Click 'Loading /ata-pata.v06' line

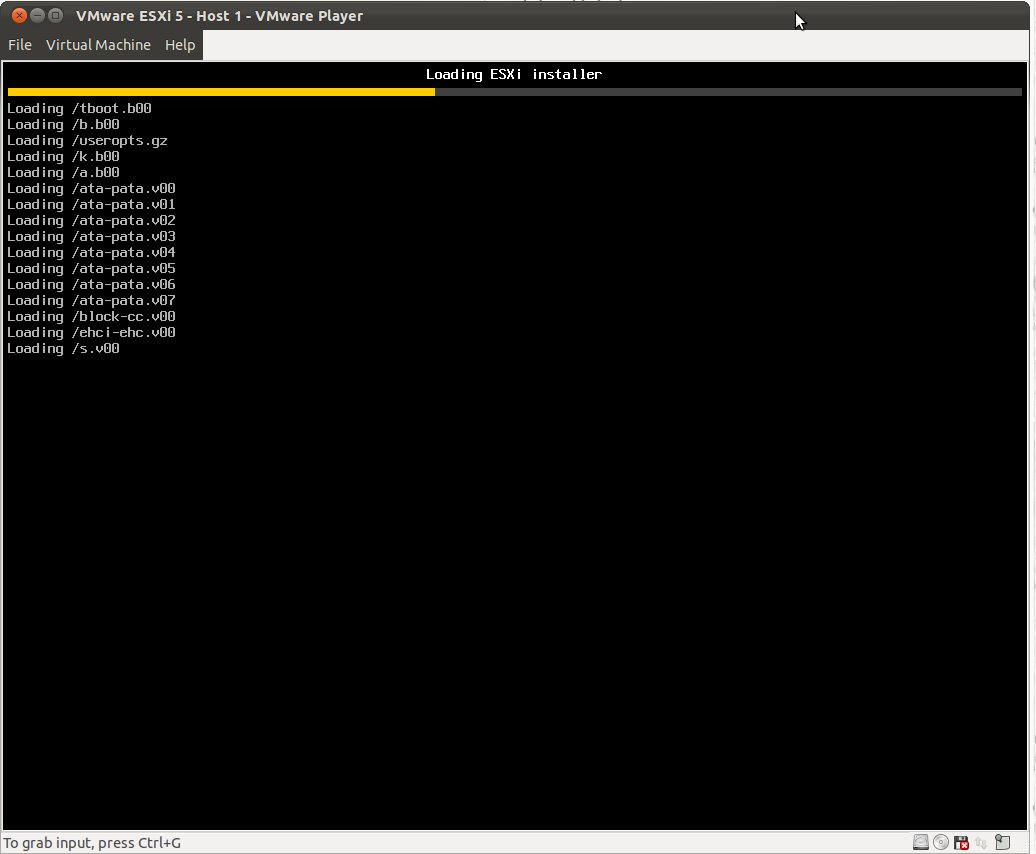pyautogui.click(x=91, y=285)
